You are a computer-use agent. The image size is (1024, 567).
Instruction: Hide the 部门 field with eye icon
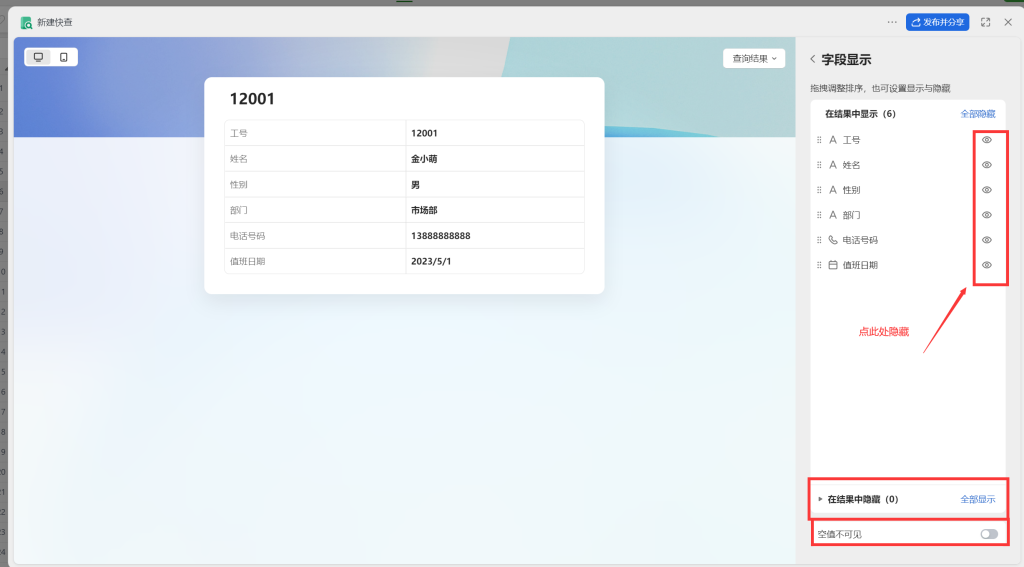(x=986, y=215)
